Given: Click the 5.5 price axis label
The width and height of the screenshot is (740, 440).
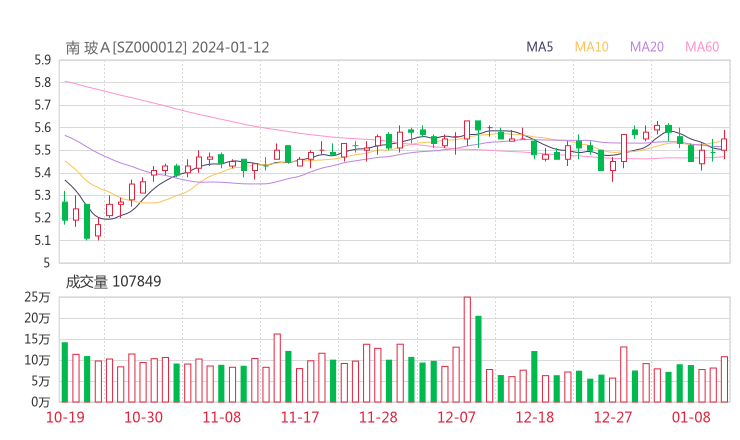Looking at the screenshot, I should point(42,150).
